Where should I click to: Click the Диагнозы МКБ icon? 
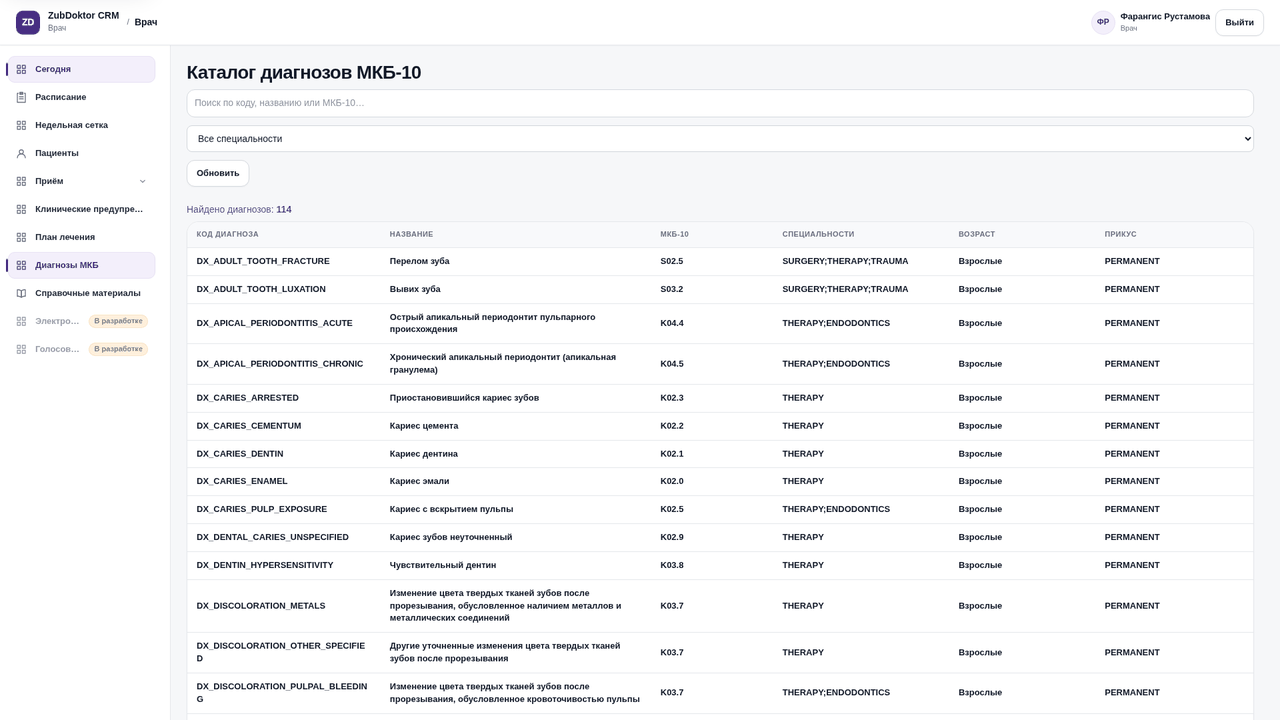[21, 265]
